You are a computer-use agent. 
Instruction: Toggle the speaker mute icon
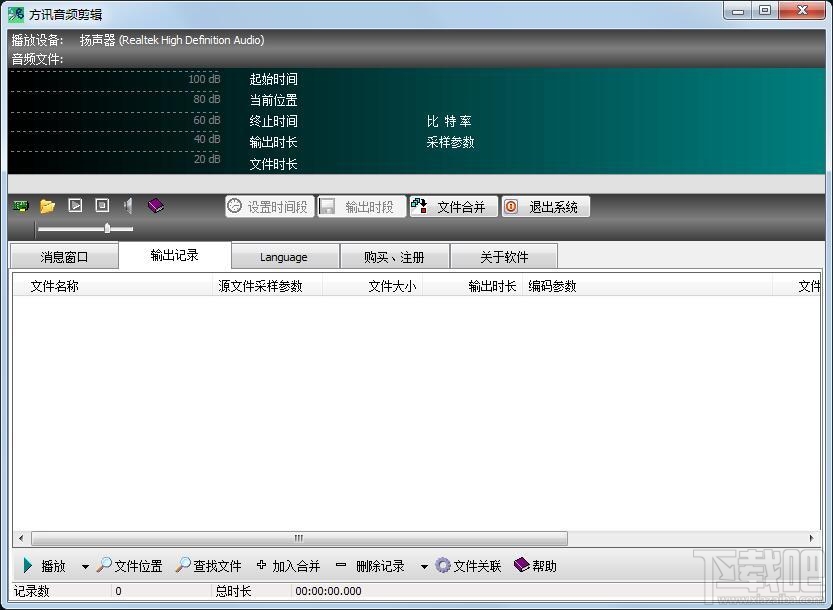click(x=128, y=206)
